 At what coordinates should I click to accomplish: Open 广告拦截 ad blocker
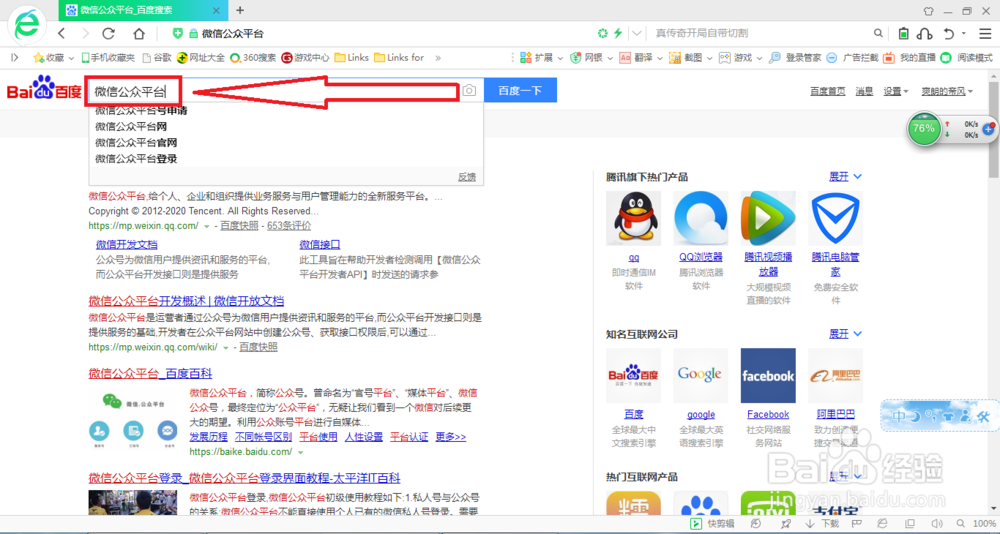click(x=853, y=57)
